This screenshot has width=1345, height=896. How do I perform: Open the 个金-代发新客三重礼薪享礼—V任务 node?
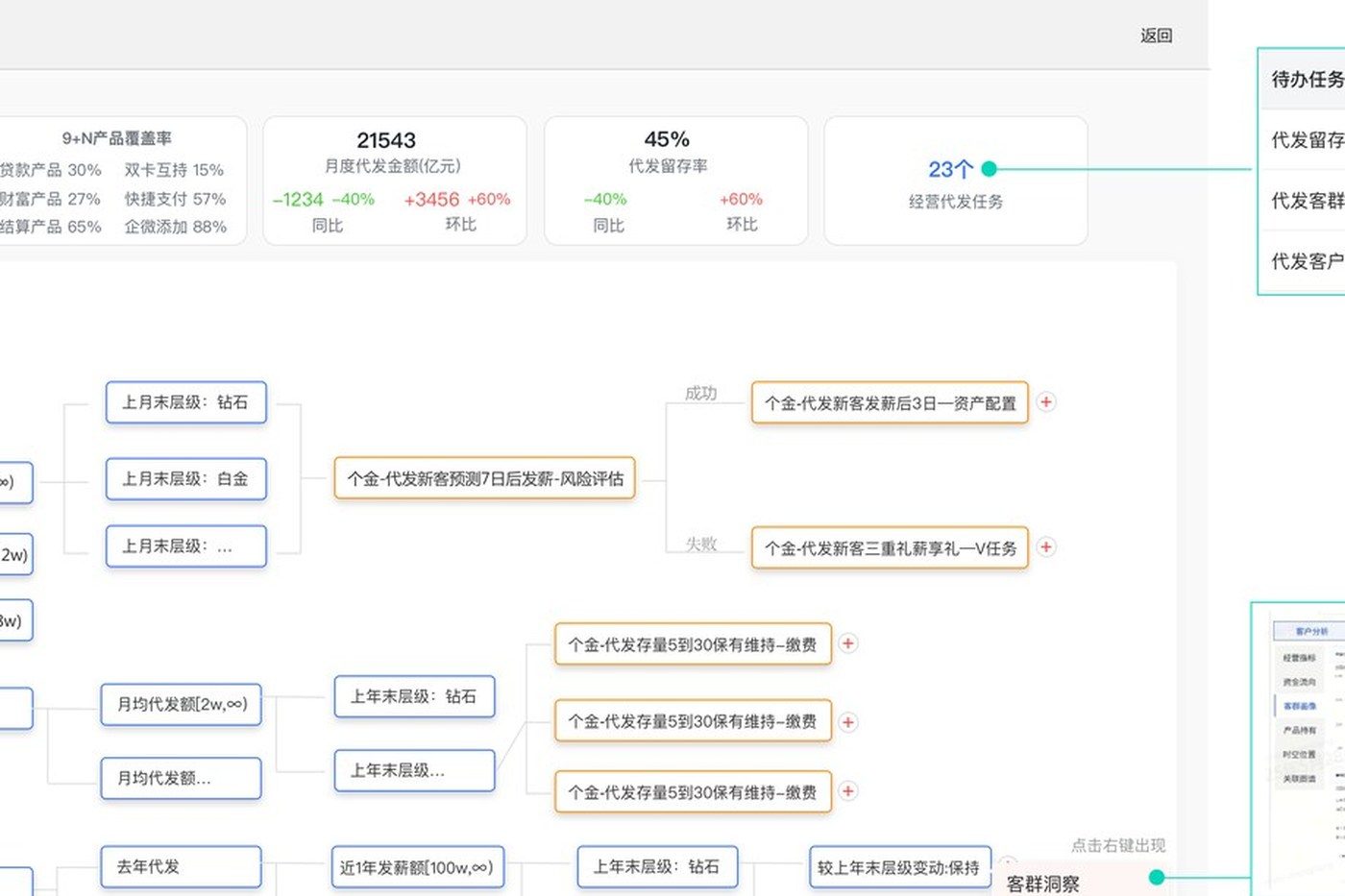[890, 547]
